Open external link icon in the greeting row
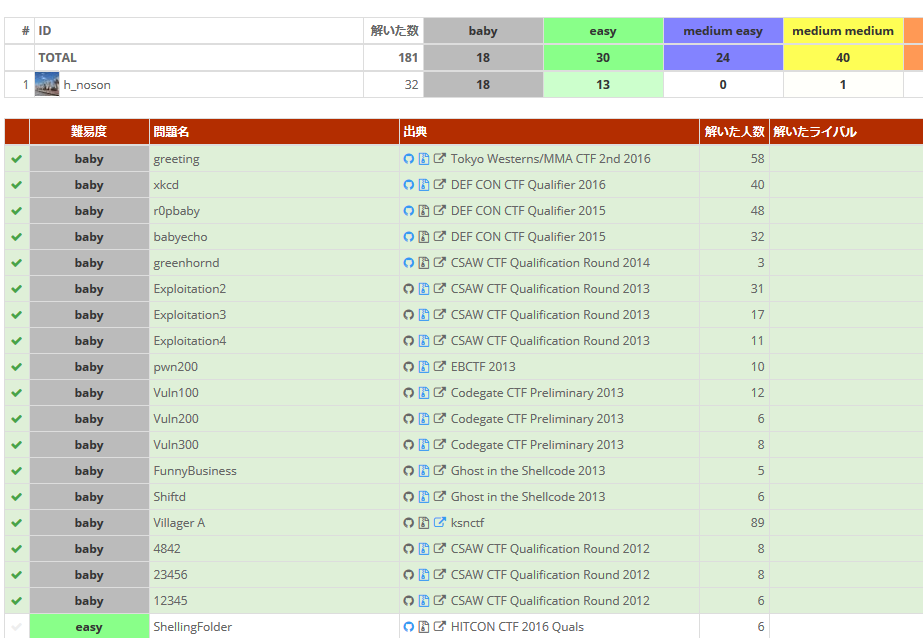This screenshot has height=638, width=923. 440,158
